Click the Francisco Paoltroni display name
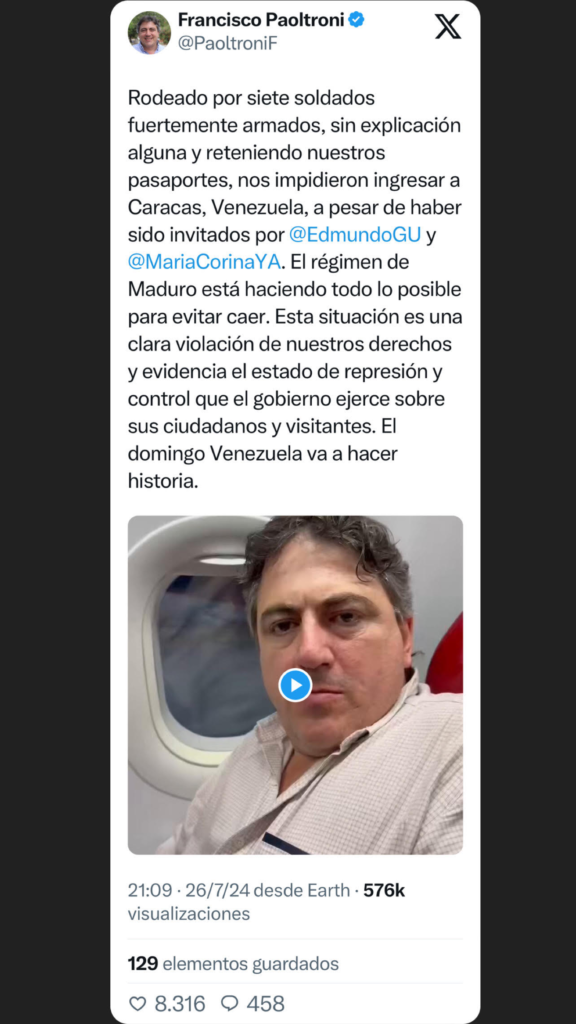 pos(261,20)
